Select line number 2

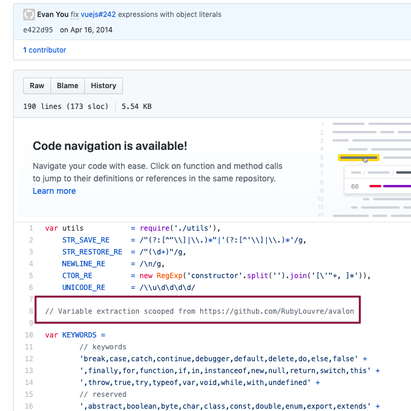coord(31,240)
